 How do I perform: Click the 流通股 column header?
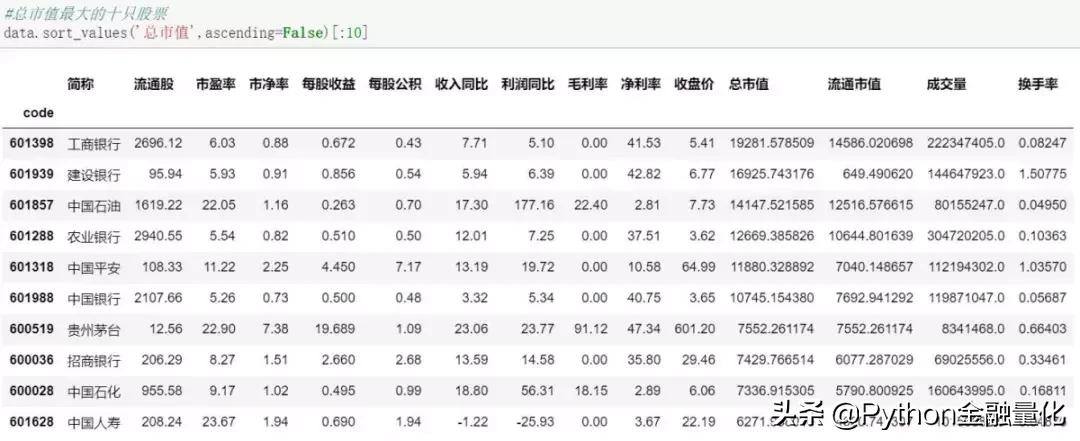click(156, 85)
